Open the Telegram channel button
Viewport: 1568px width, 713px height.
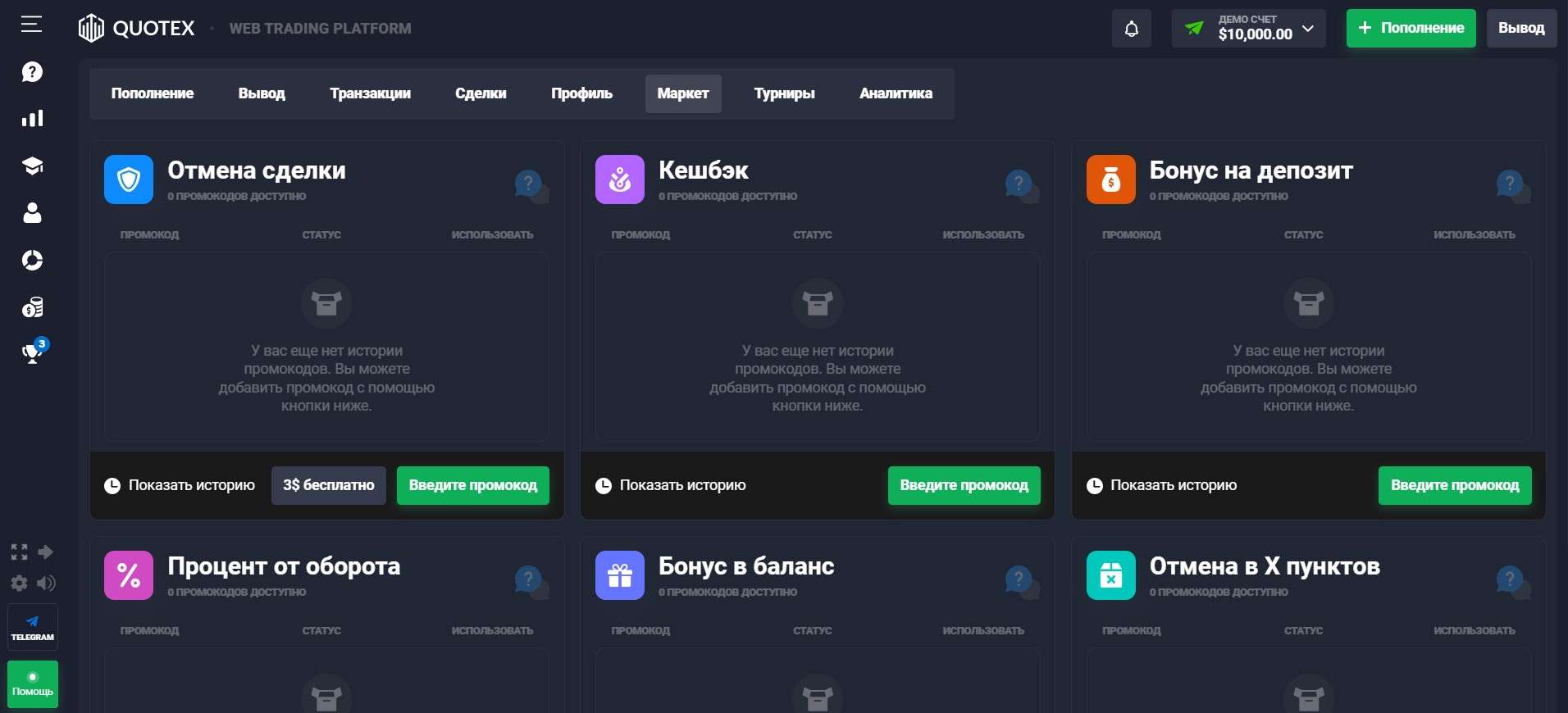(33, 627)
